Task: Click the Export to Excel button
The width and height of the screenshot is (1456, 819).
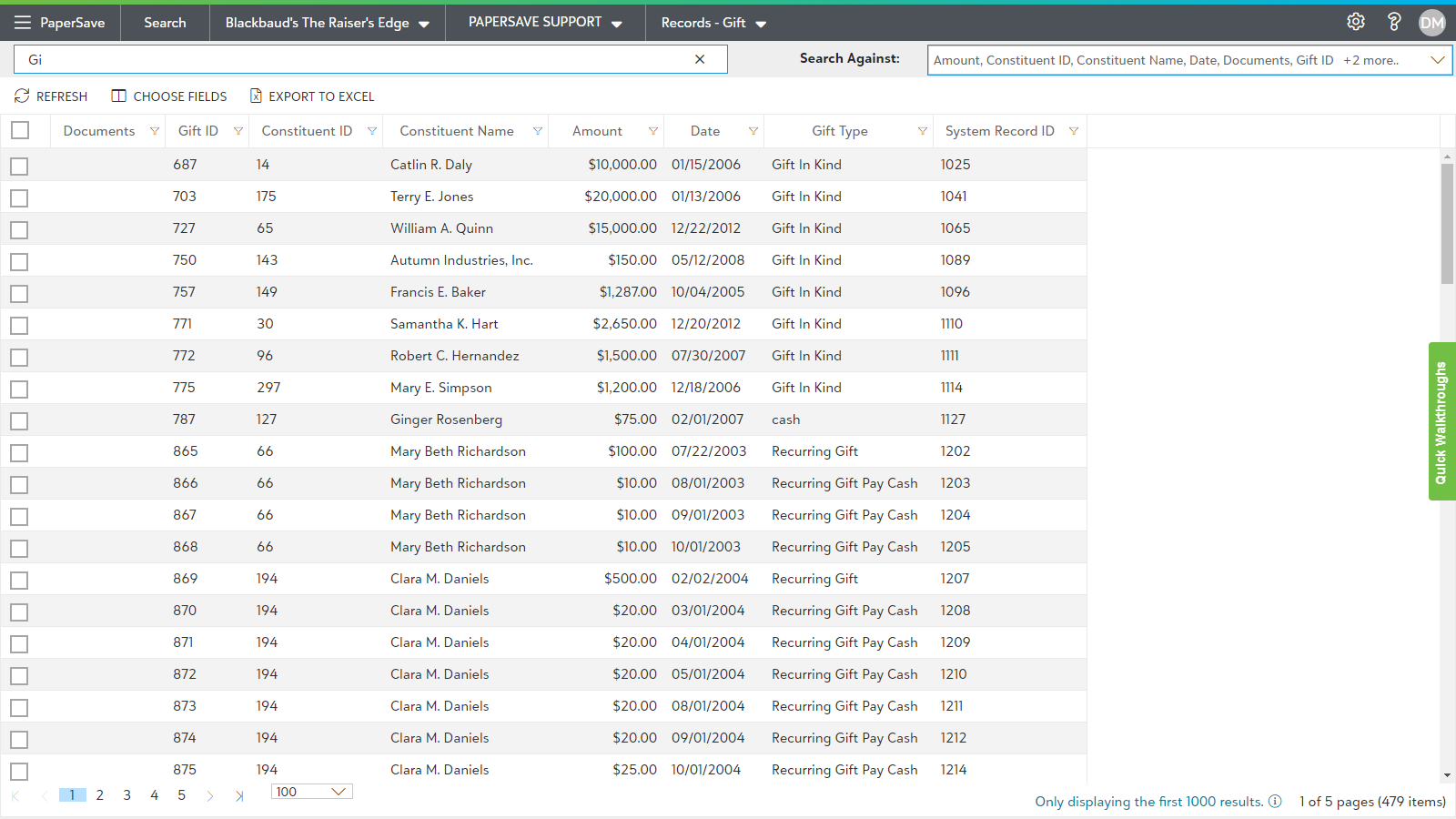Action: click(x=312, y=96)
